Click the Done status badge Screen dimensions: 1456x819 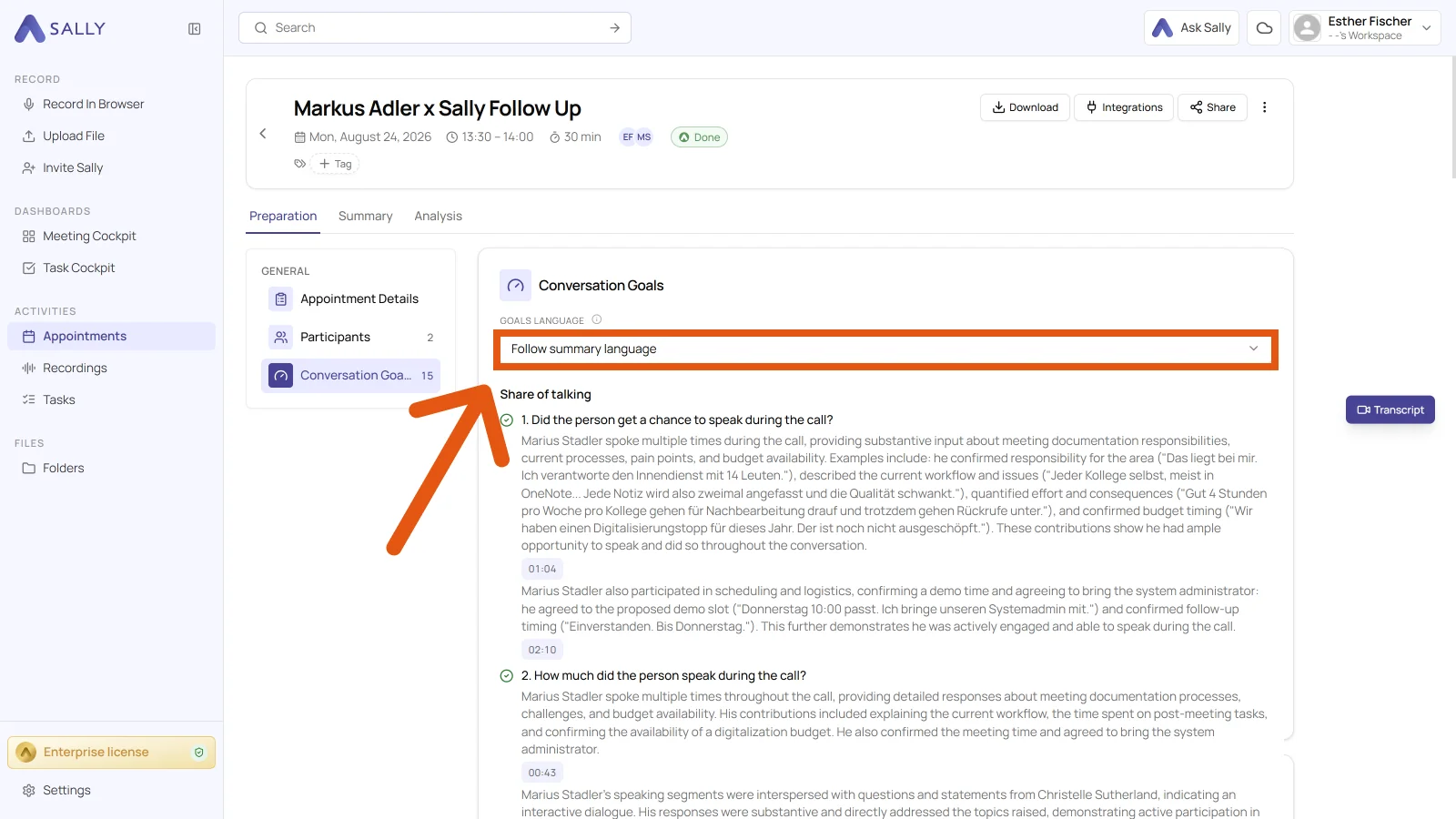[x=699, y=137]
